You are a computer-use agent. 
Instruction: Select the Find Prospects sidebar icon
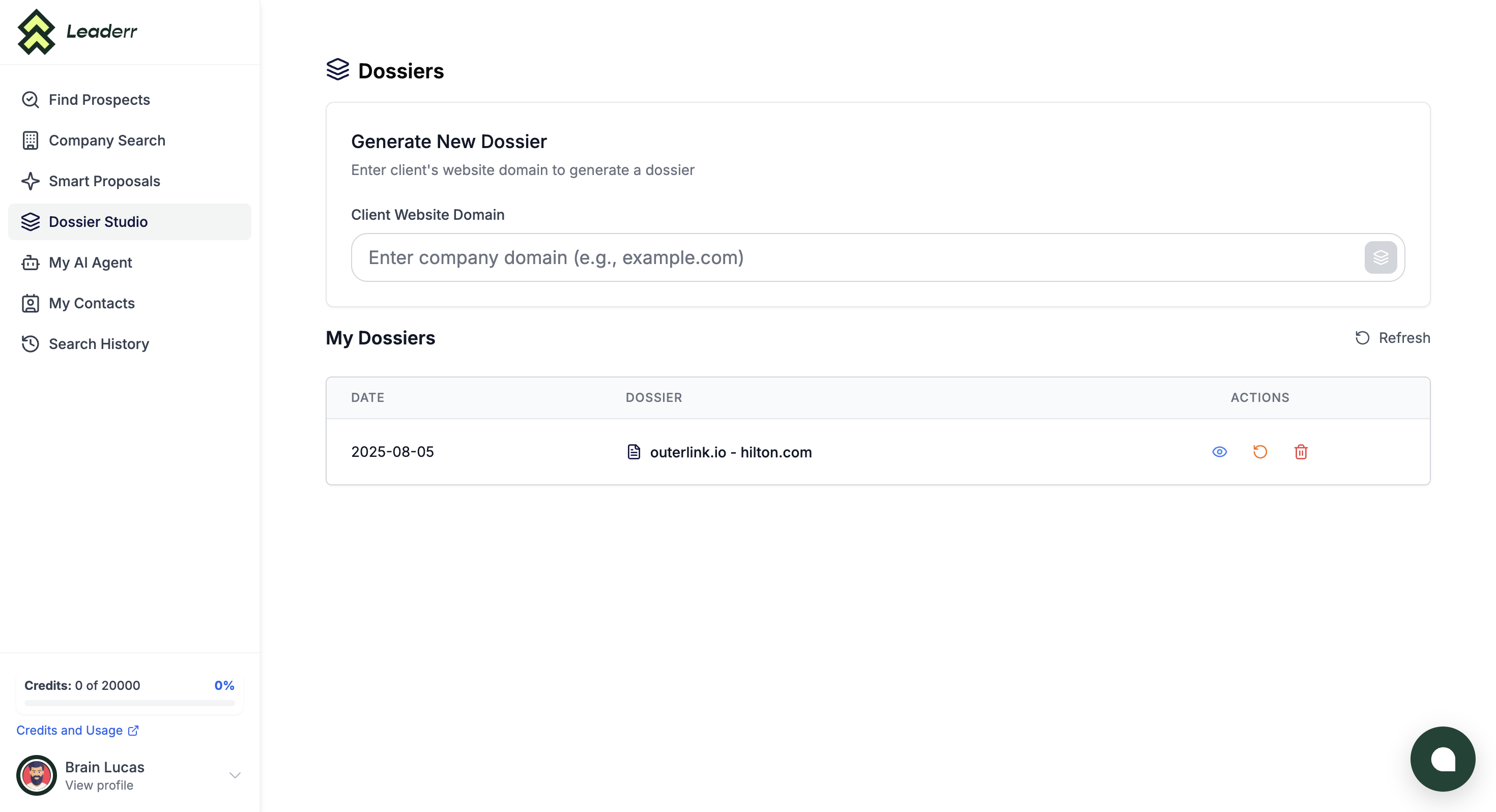(x=30, y=99)
